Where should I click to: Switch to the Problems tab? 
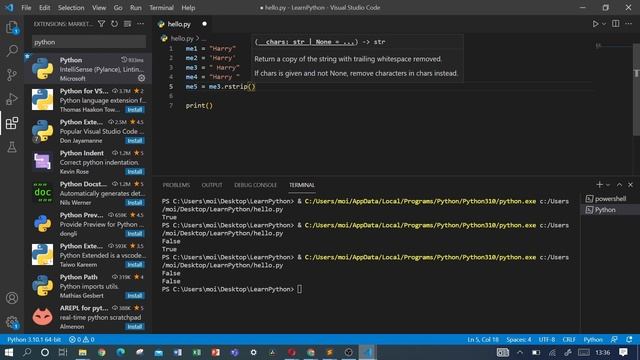click(x=176, y=185)
